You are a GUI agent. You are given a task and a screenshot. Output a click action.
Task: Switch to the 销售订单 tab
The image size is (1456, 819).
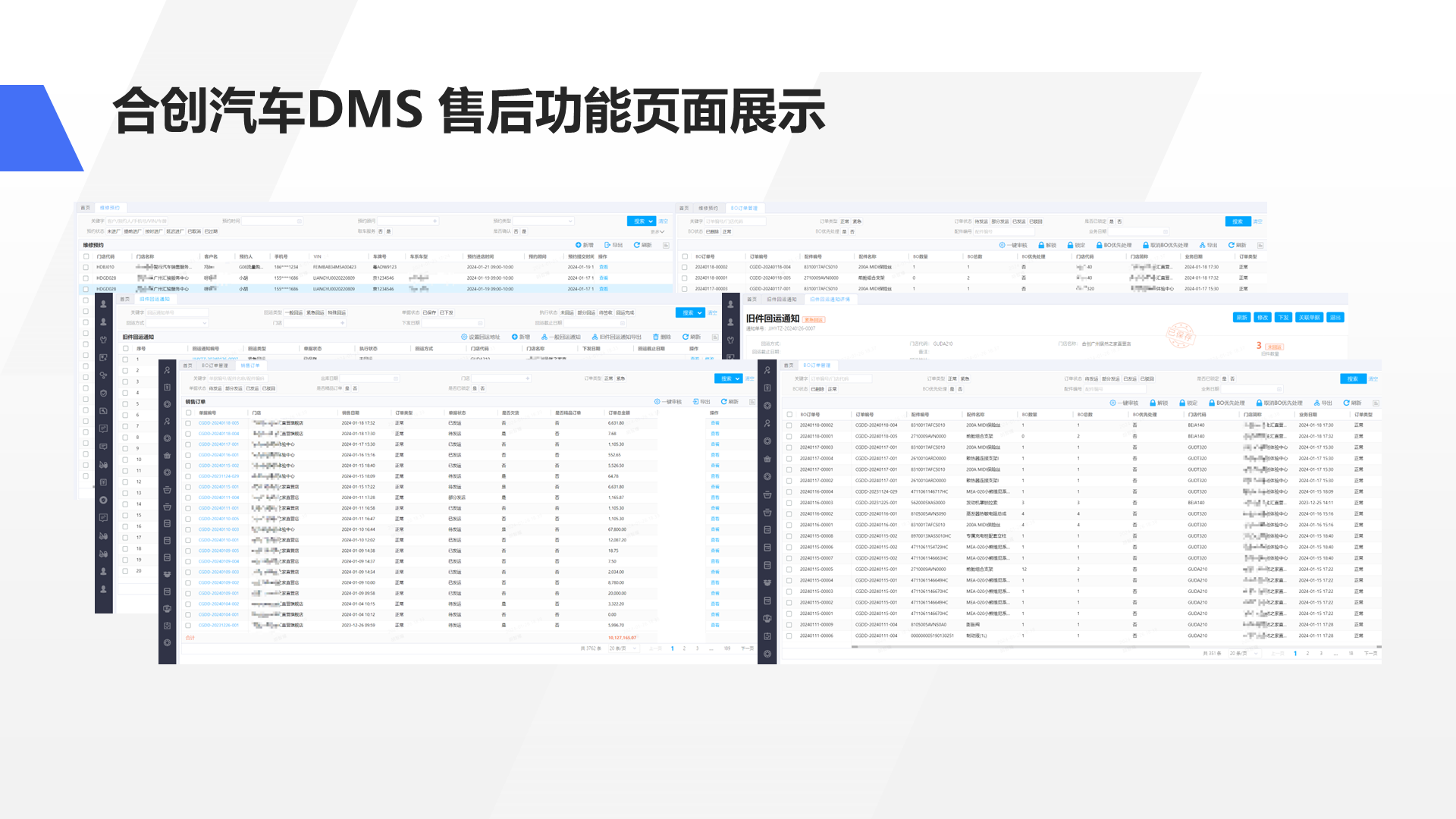(x=251, y=366)
